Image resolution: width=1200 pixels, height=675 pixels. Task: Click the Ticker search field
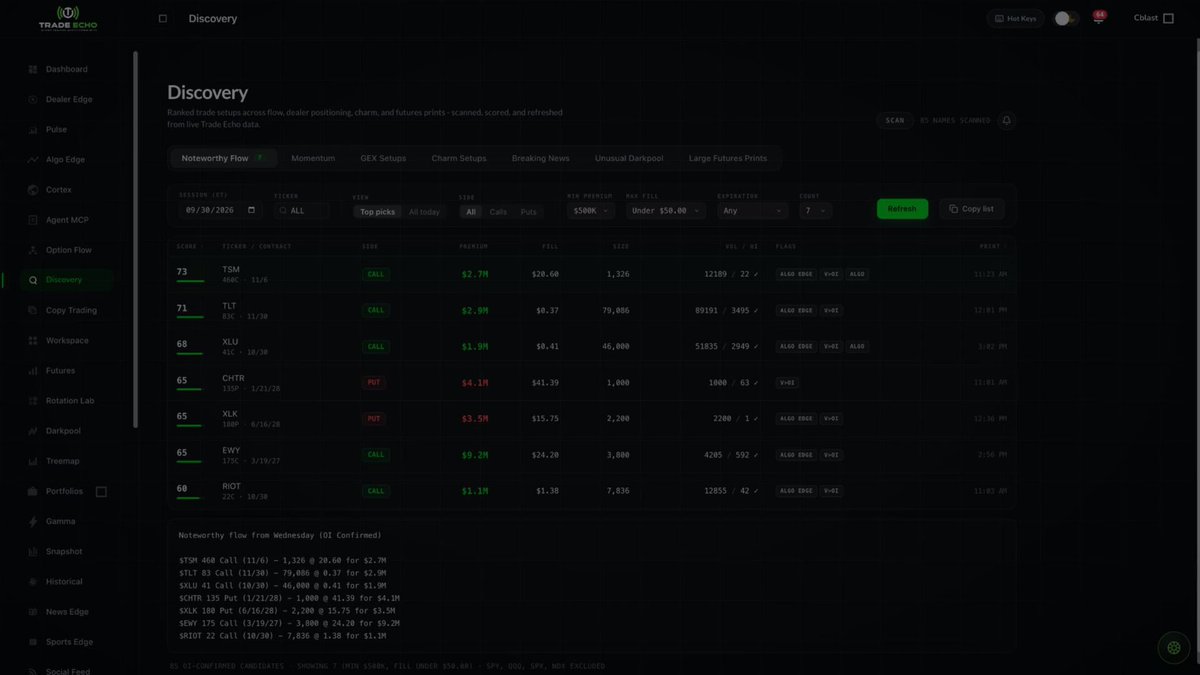click(x=303, y=210)
